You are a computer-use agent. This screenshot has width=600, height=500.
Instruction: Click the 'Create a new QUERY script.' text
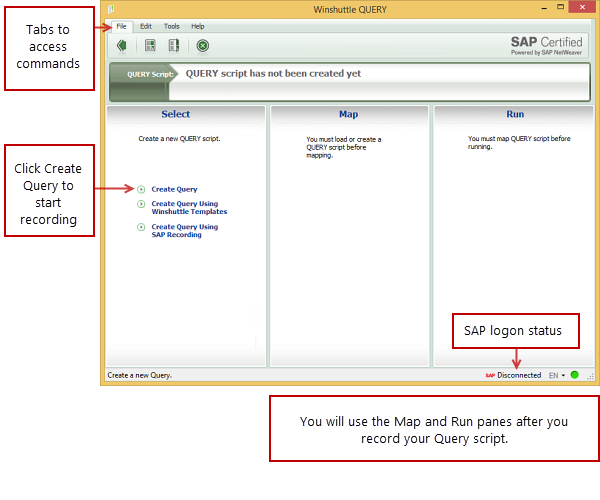coord(179,138)
